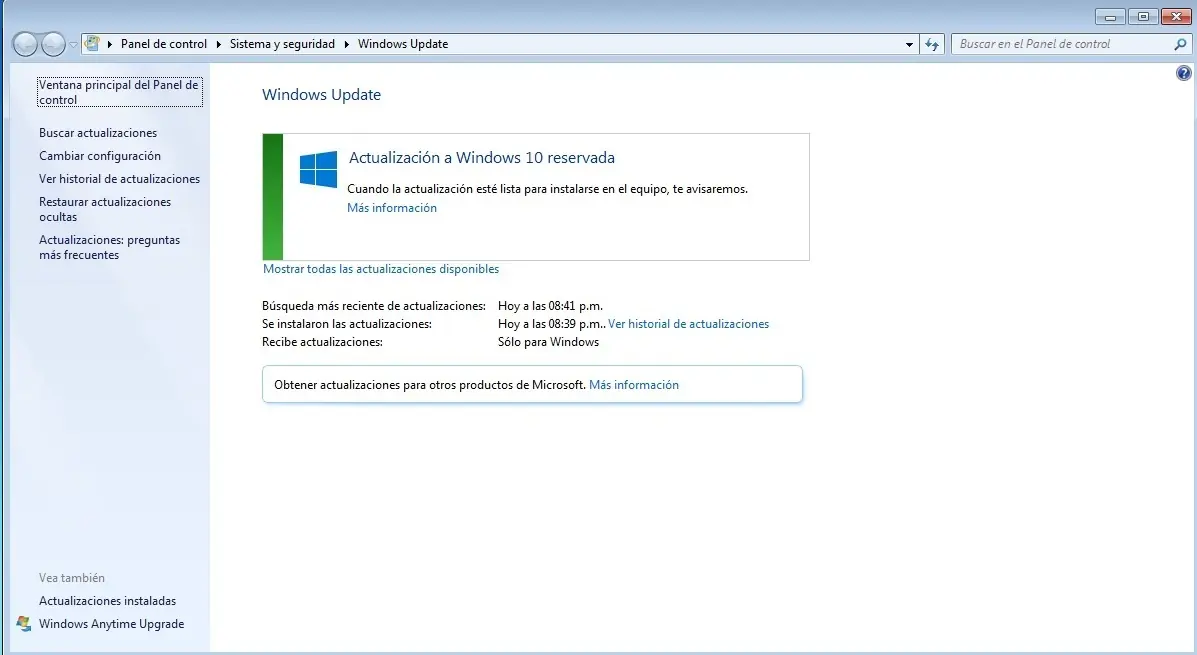Open Help via the blue question mark icon
The image size is (1197, 655).
pyautogui.click(x=1183, y=73)
